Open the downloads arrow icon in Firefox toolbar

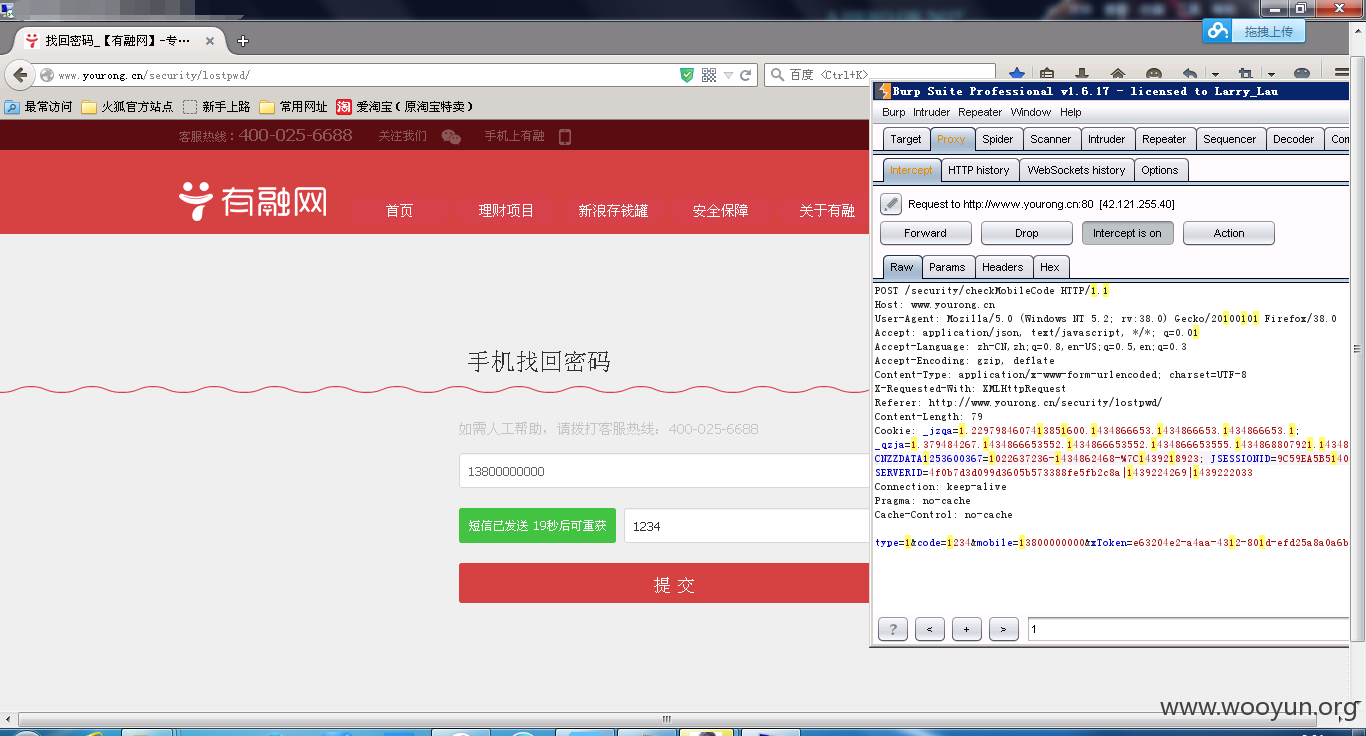(1081, 75)
